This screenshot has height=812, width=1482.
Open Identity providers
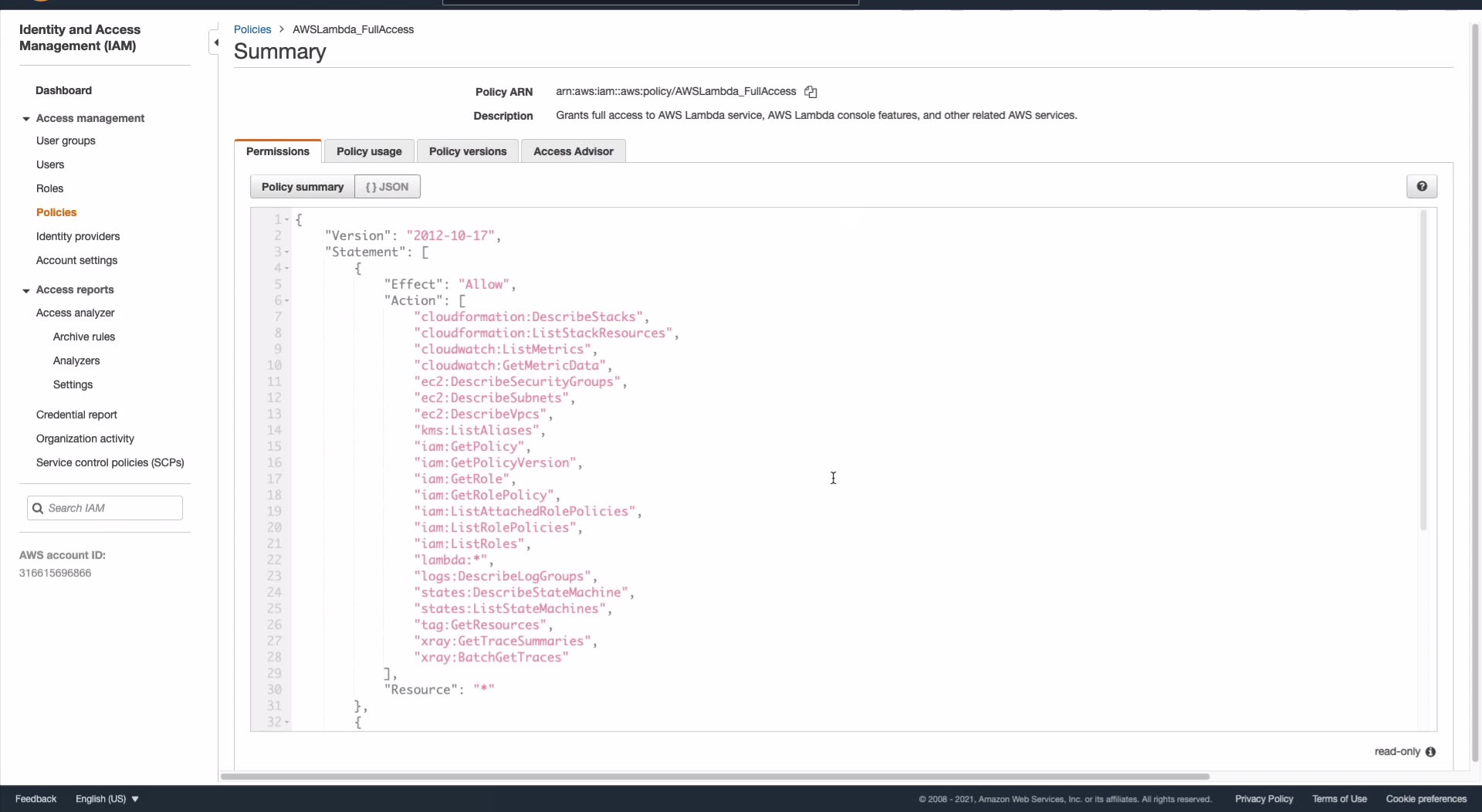tap(78, 236)
